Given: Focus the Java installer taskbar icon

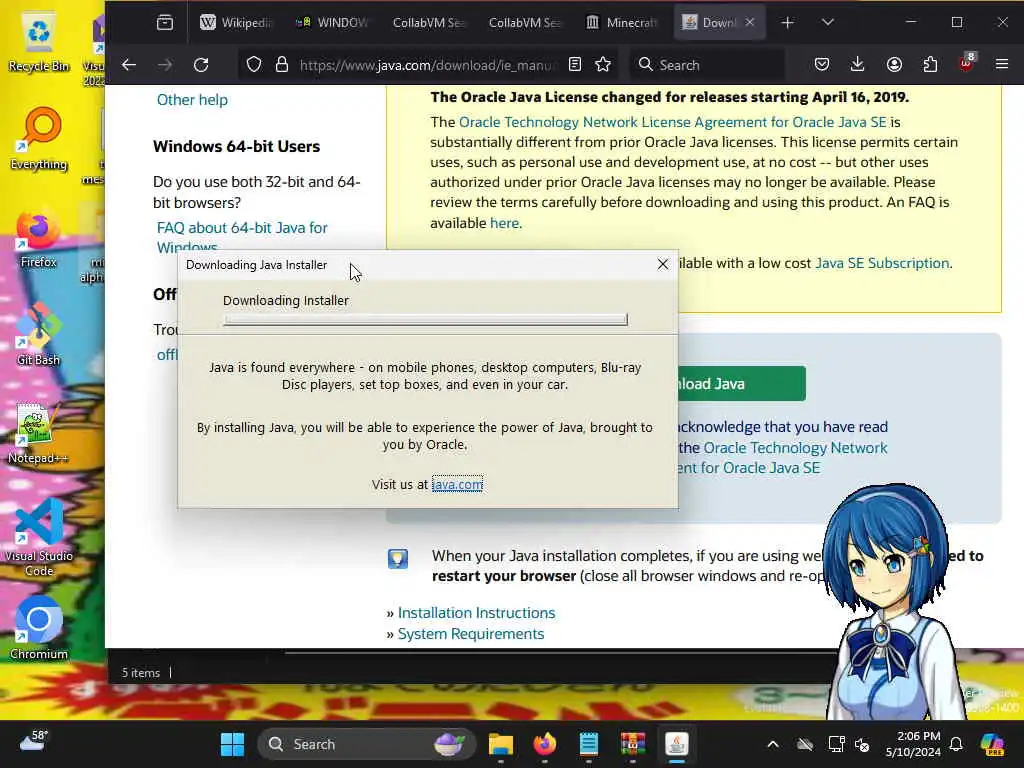Looking at the screenshot, I should 677,744.
